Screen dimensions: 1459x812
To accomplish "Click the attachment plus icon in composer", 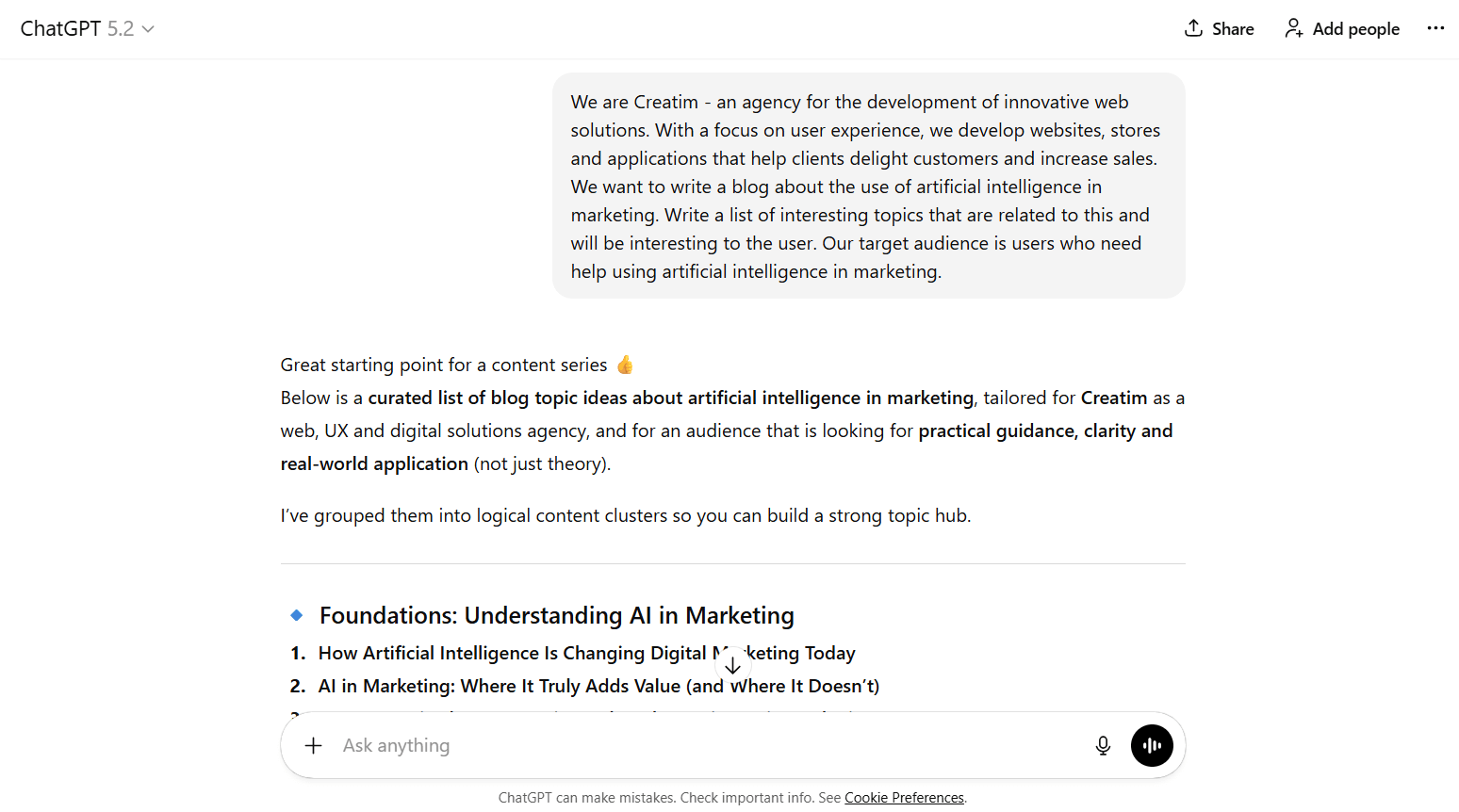I will [x=313, y=745].
